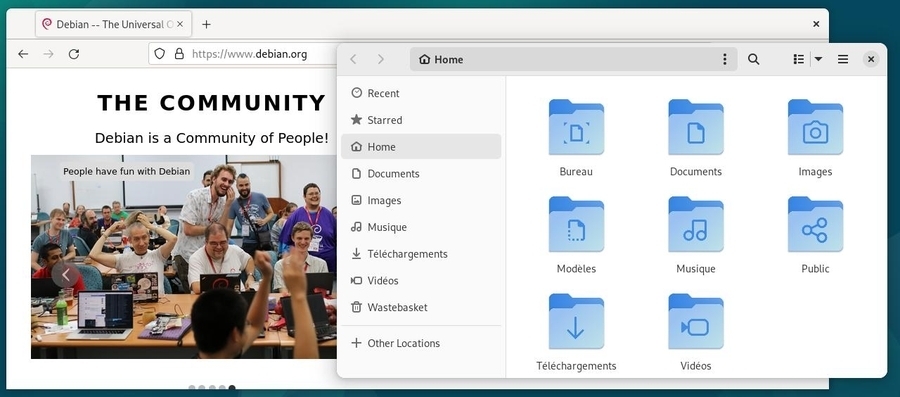Select Images in the Files sidebar
The width and height of the screenshot is (900, 397).
421,200
